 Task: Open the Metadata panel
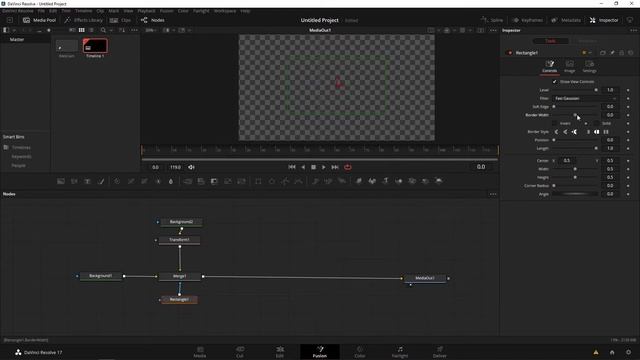[x=566, y=20]
